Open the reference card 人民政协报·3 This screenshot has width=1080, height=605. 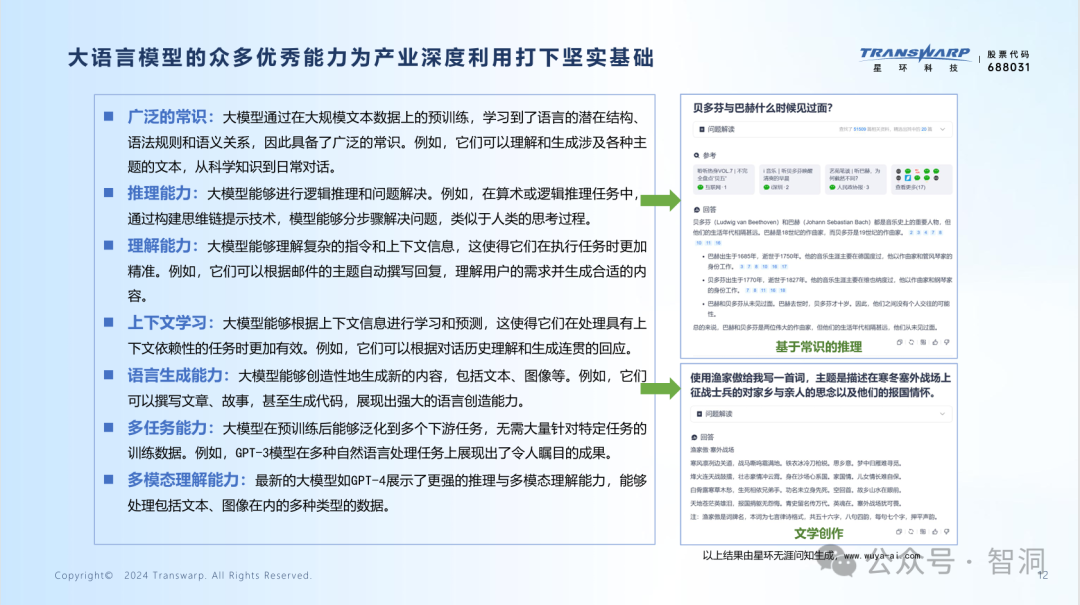855,179
